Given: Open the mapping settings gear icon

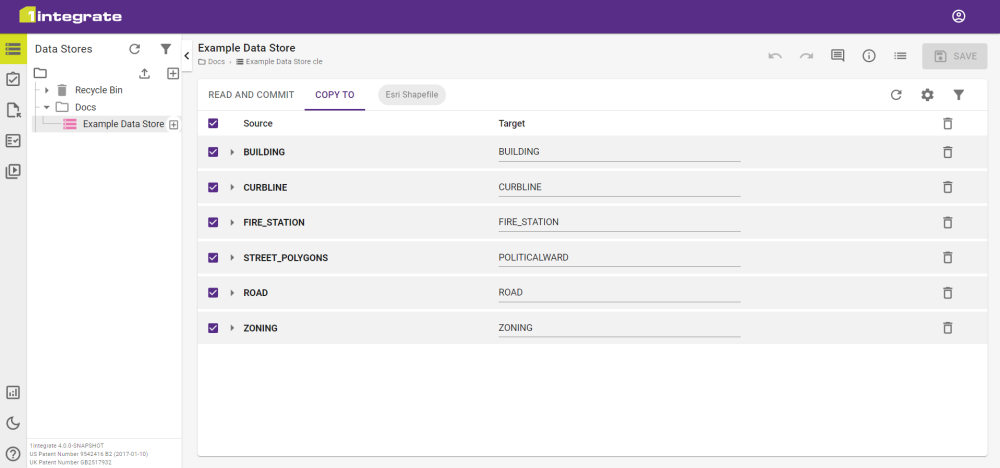Looking at the screenshot, I should point(927,95).
